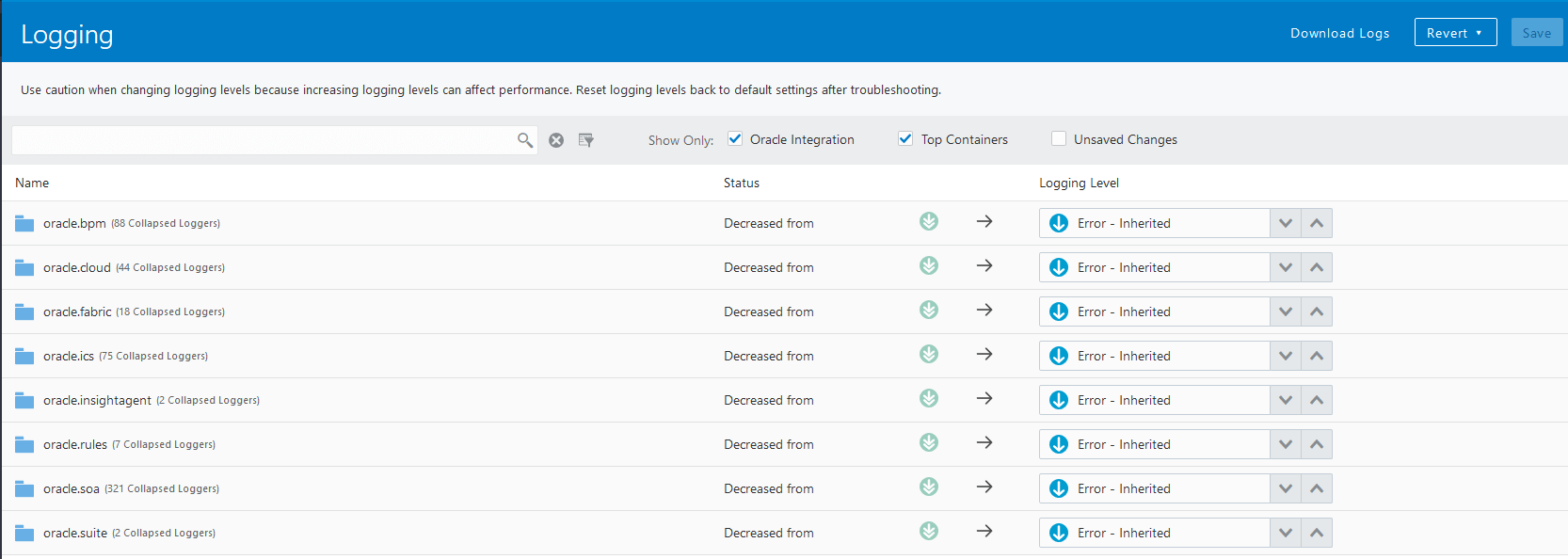Decrease oracle.bpm logging level with down chevron
The width and height of the screenshot is (1568, 559).
(1286, 223)
